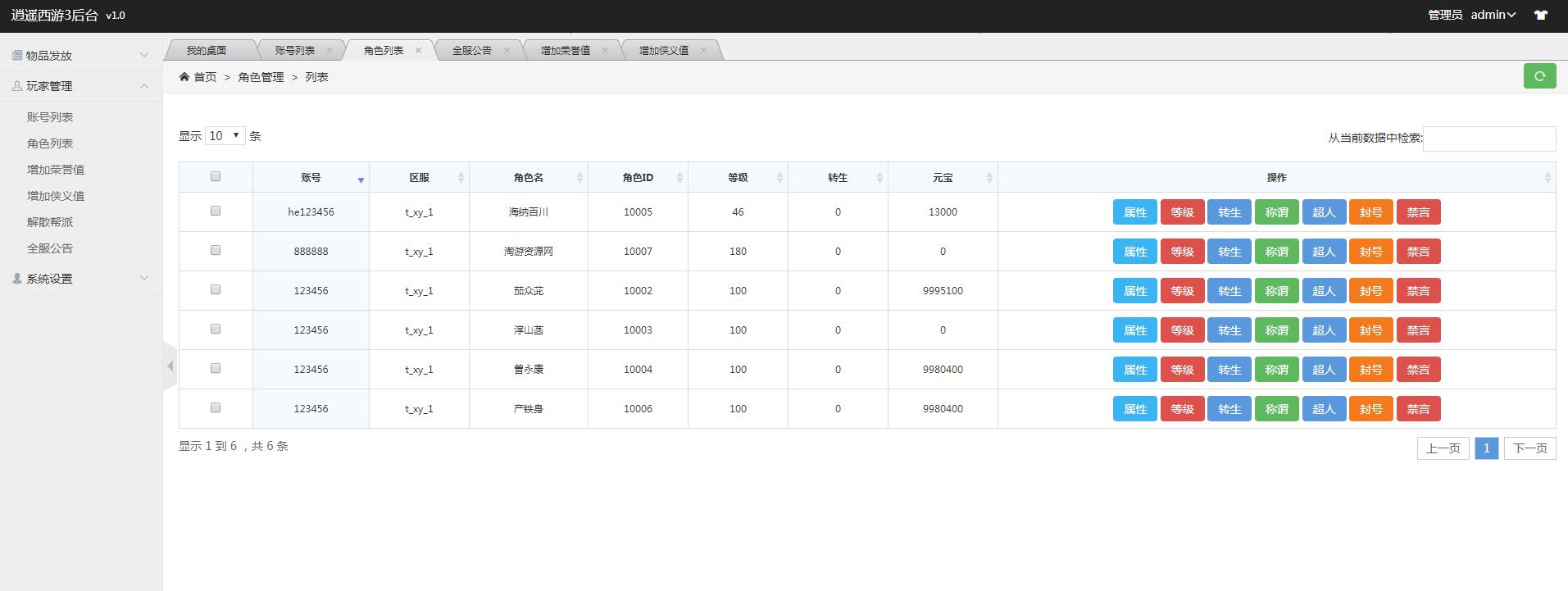Select the checkbox for account 888888
The image size is (1568, 591).
point(216,250)
